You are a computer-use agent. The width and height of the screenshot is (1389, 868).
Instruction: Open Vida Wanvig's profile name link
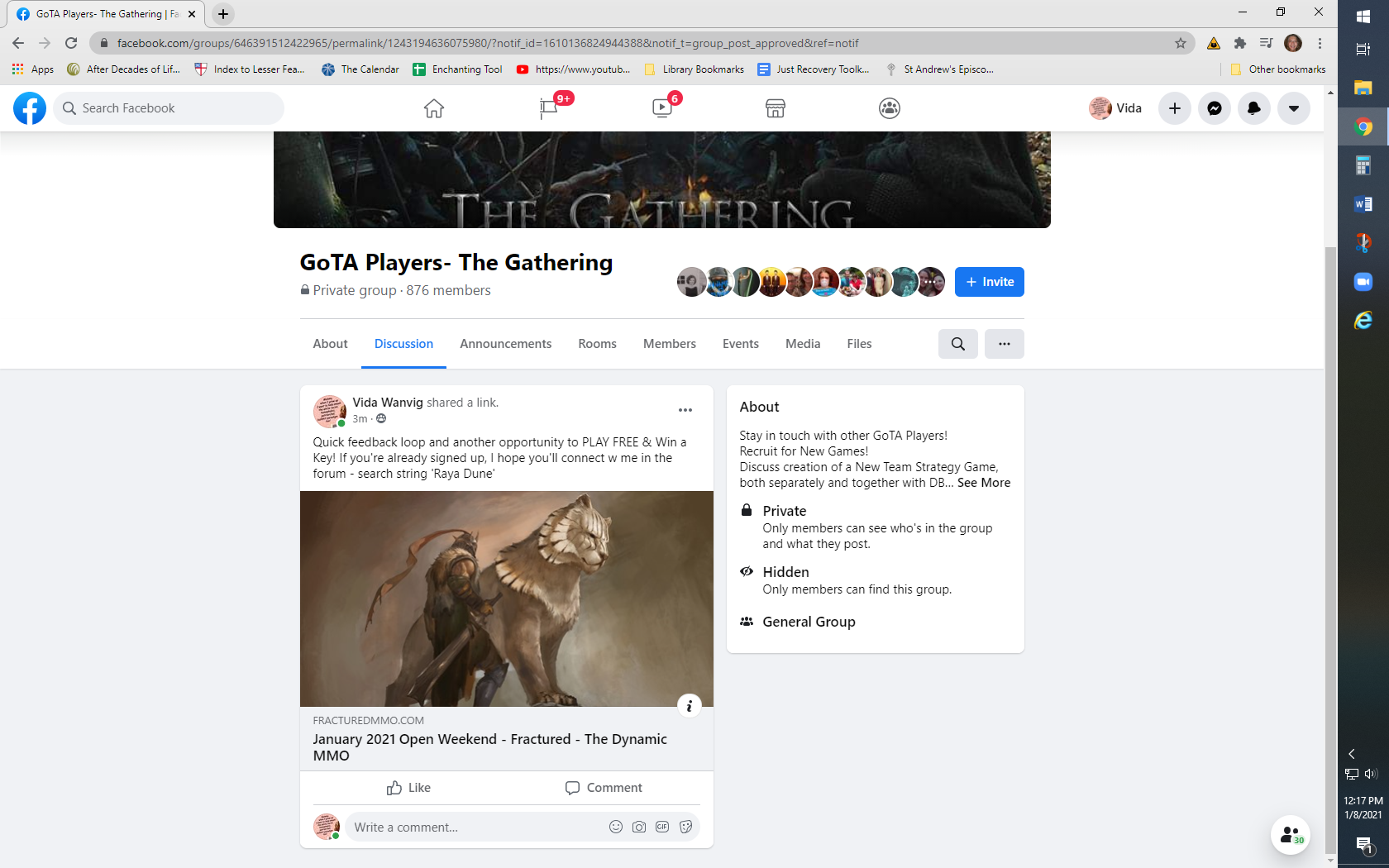(388, 403)
